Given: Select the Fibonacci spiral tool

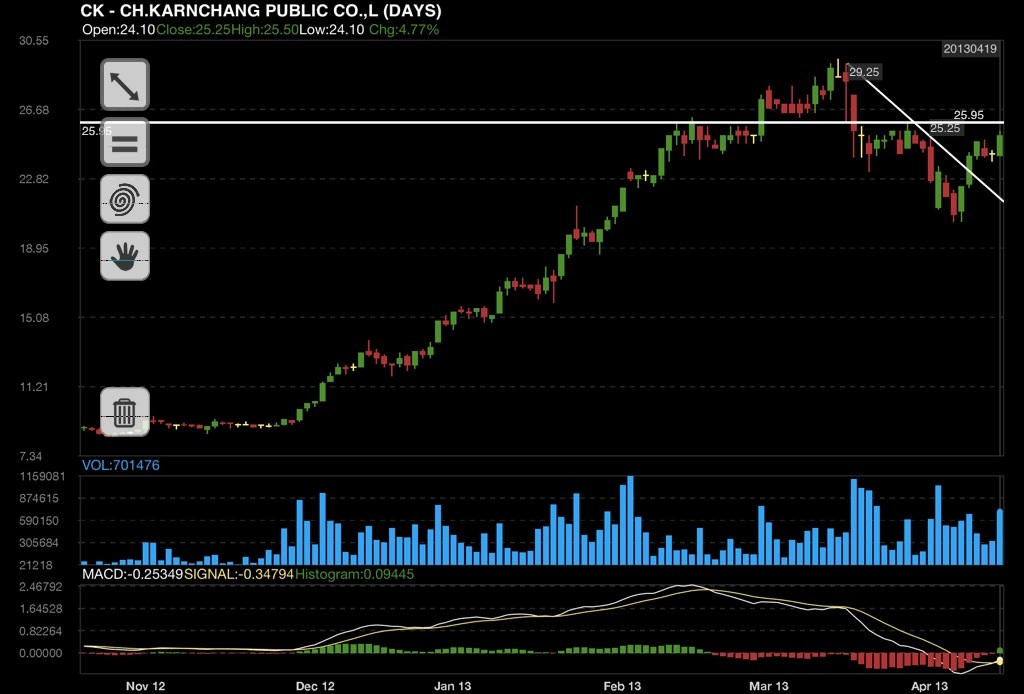Looking at the screenshot, I should [125, 199].
